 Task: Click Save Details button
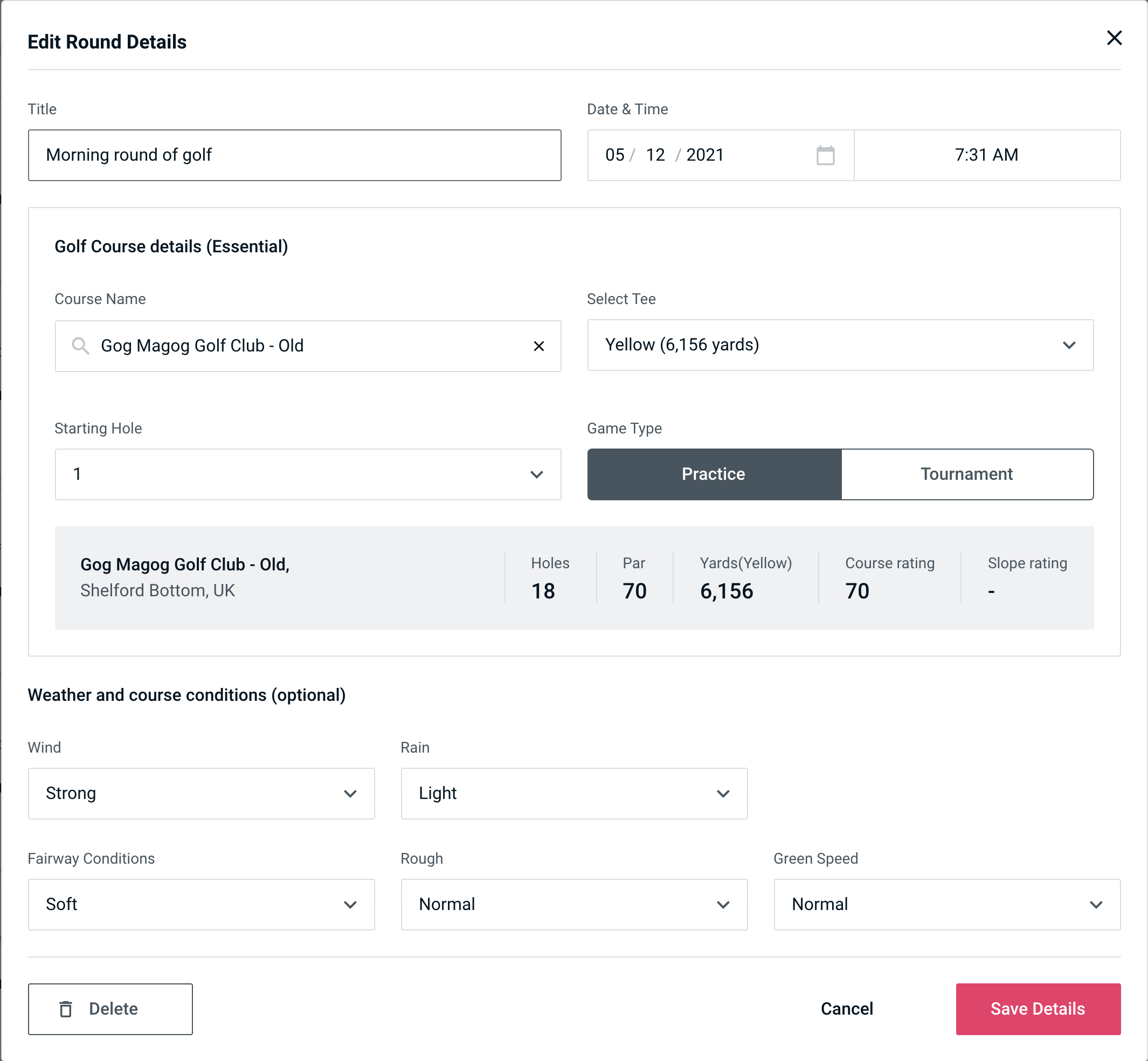[x=1037, y=1008]
